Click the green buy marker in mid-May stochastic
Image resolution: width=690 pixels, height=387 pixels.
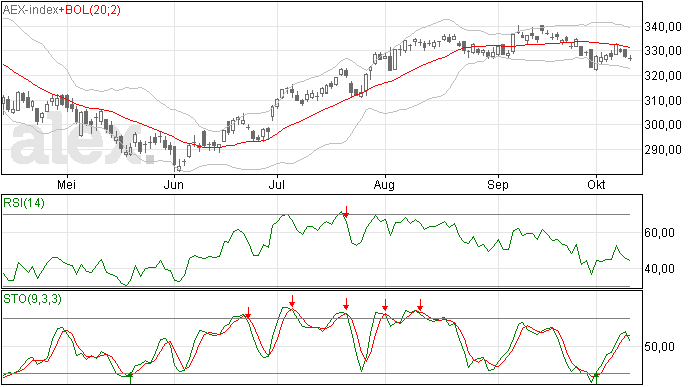(130, 378)
